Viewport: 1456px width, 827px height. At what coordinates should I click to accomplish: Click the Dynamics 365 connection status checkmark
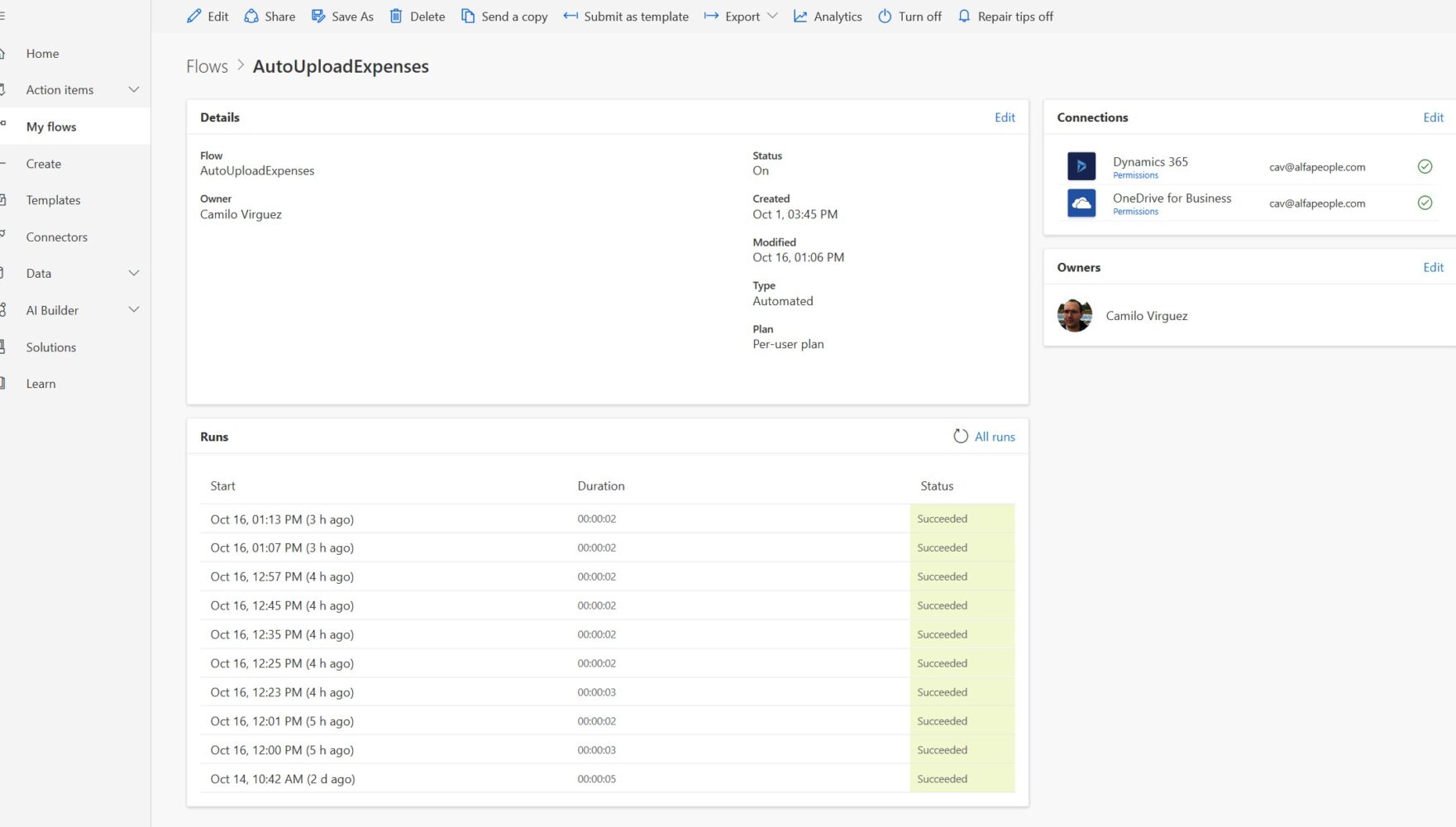(1425, 165)
